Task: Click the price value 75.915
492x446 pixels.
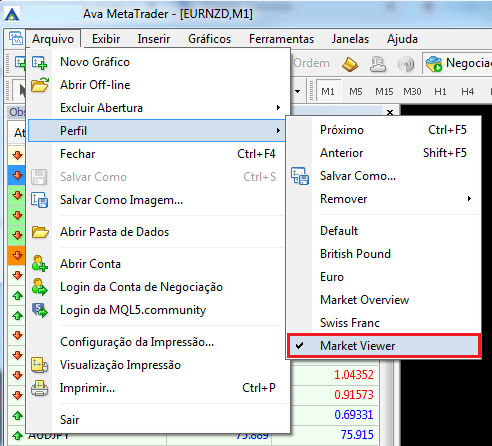Action: coord(357,435)
